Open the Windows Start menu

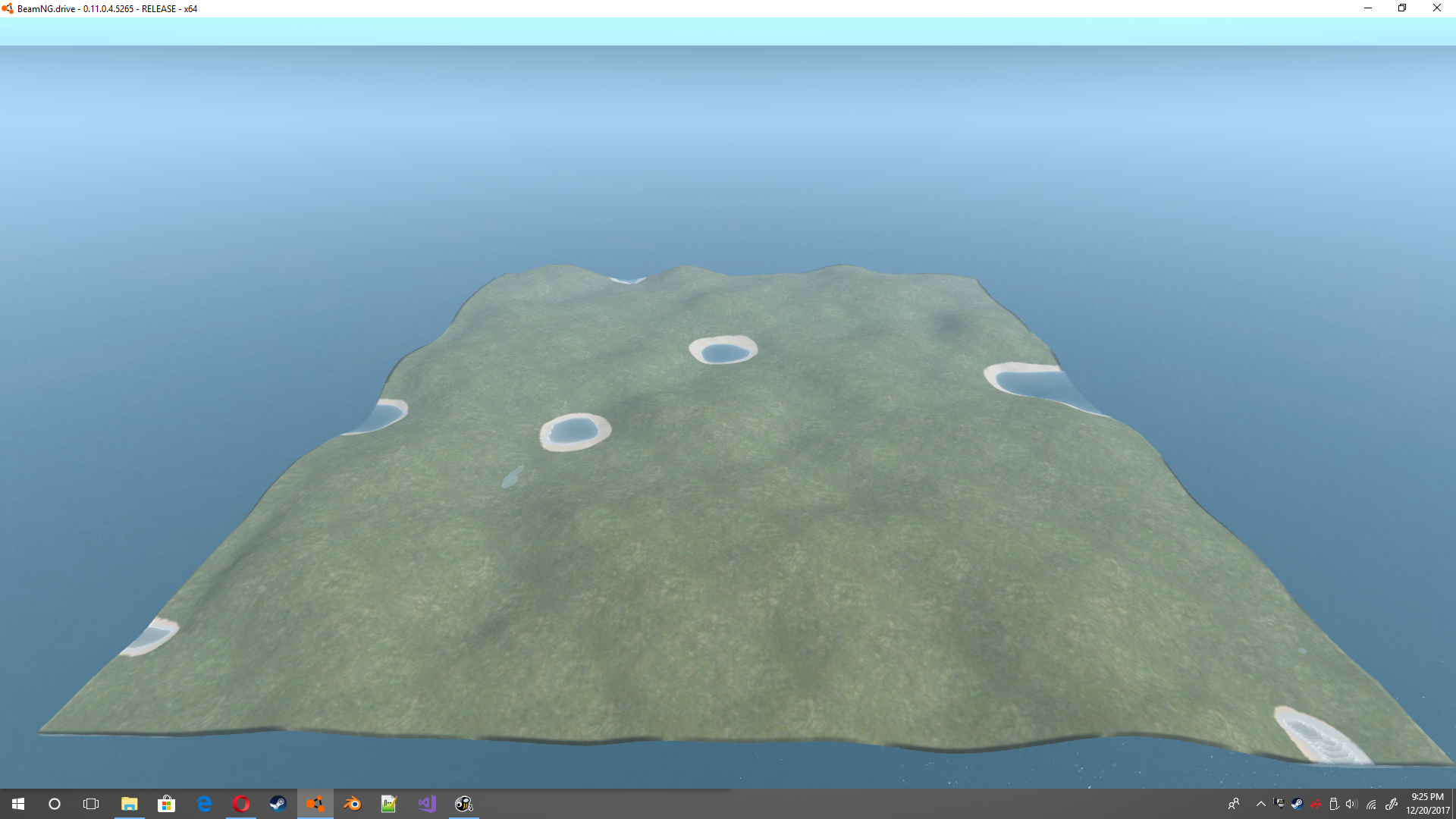[18, 804]
